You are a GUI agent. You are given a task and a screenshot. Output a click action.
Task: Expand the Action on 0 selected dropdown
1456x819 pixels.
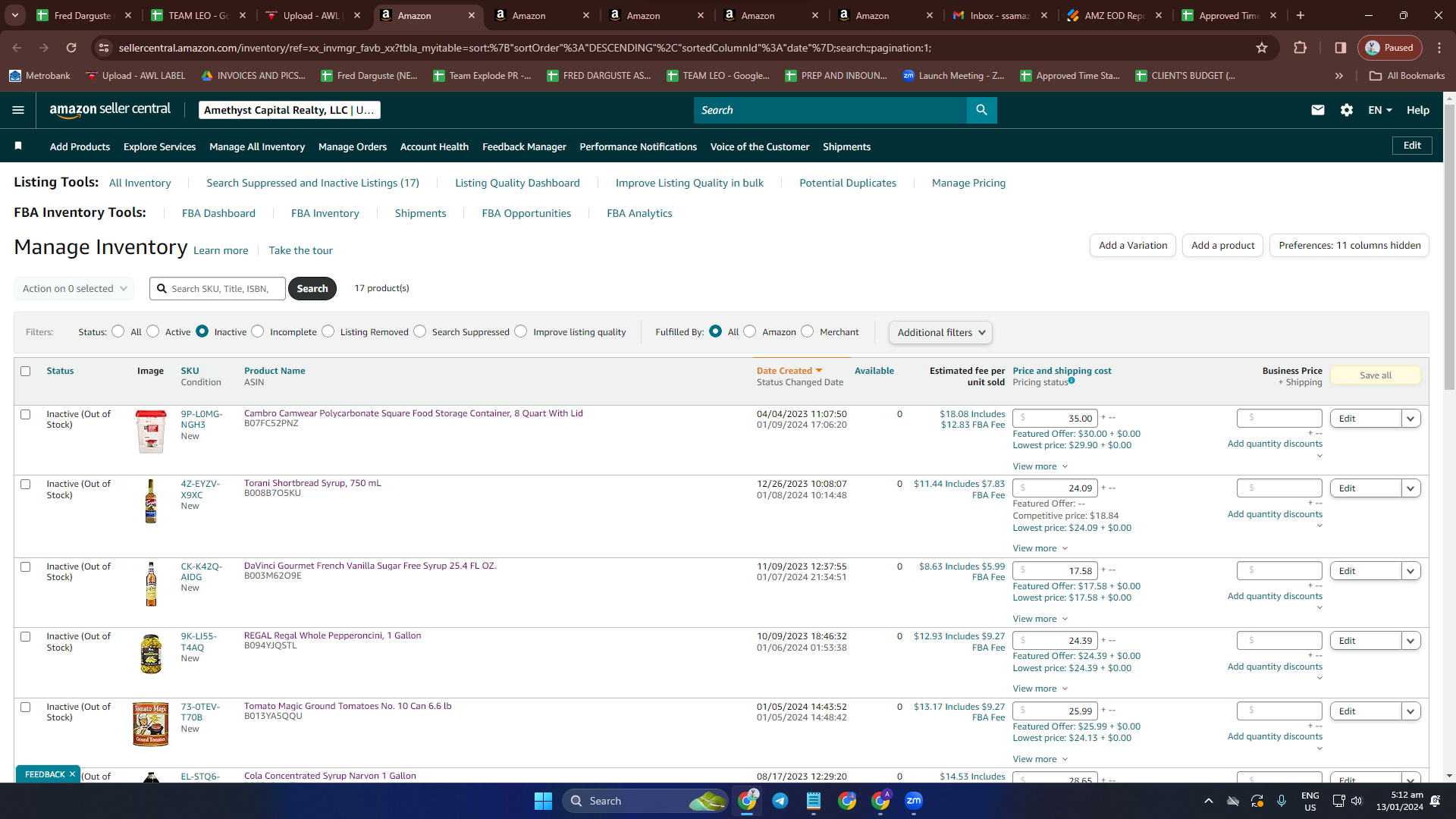click(74, 289)
